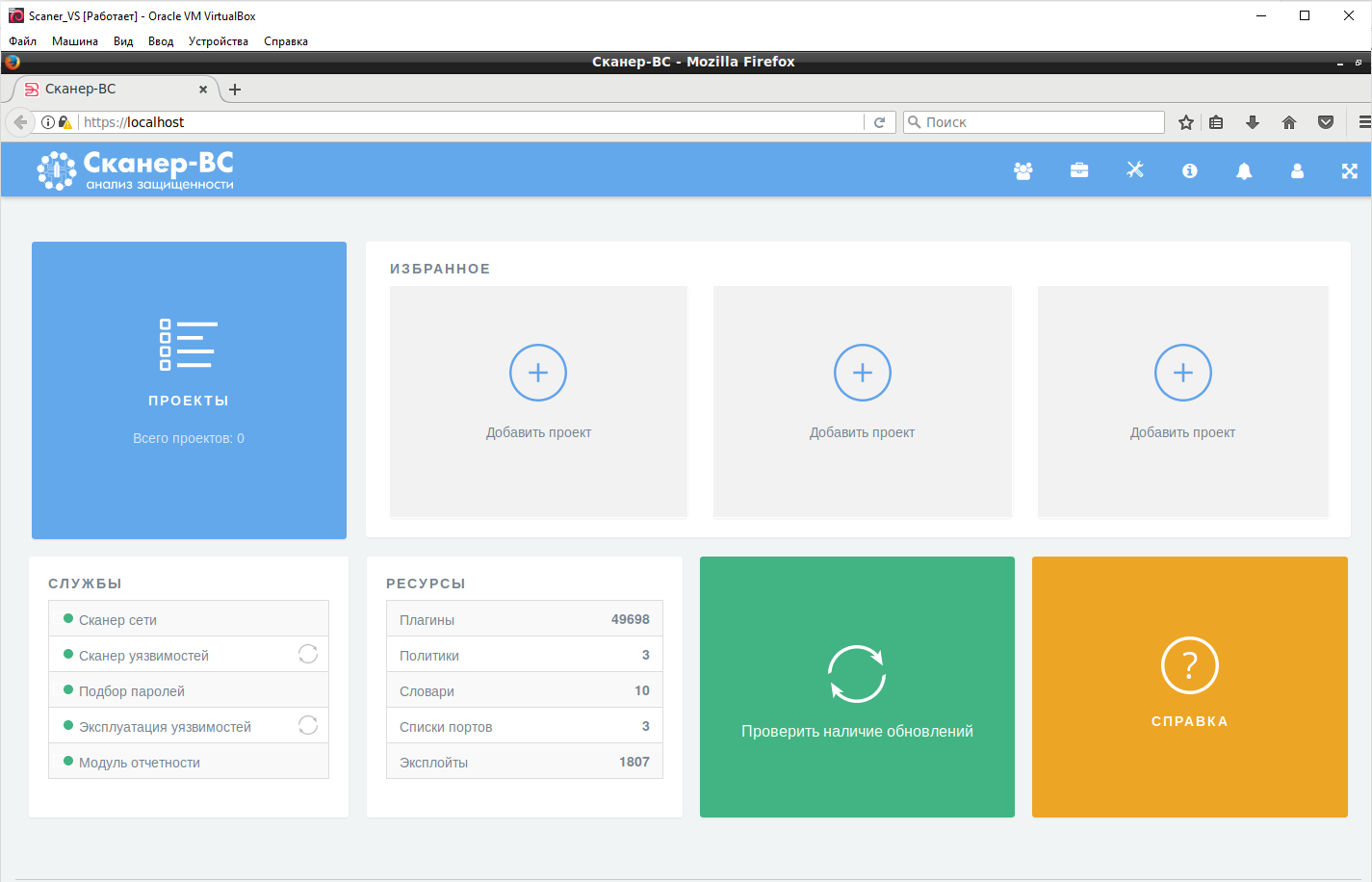Click plus icon in last Добавить проект card

(x=1183, y=373)
